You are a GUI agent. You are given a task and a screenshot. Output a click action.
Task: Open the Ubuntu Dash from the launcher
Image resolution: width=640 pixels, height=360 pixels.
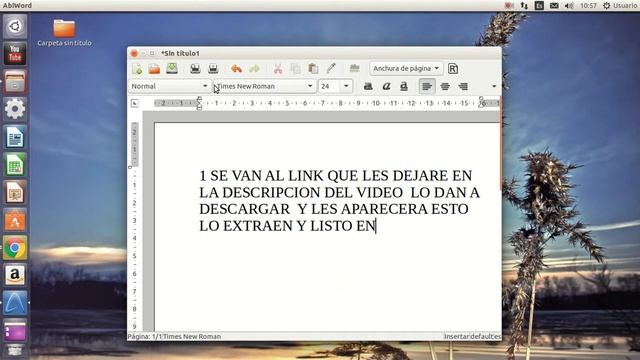[x=15, y=27]
